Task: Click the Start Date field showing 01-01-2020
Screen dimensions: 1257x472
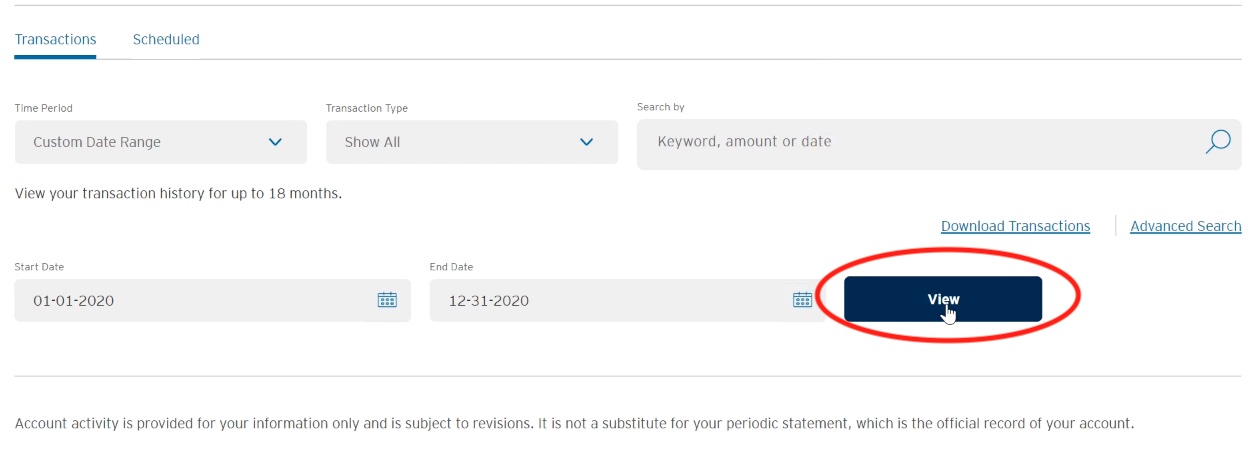Action: point(212,300)
